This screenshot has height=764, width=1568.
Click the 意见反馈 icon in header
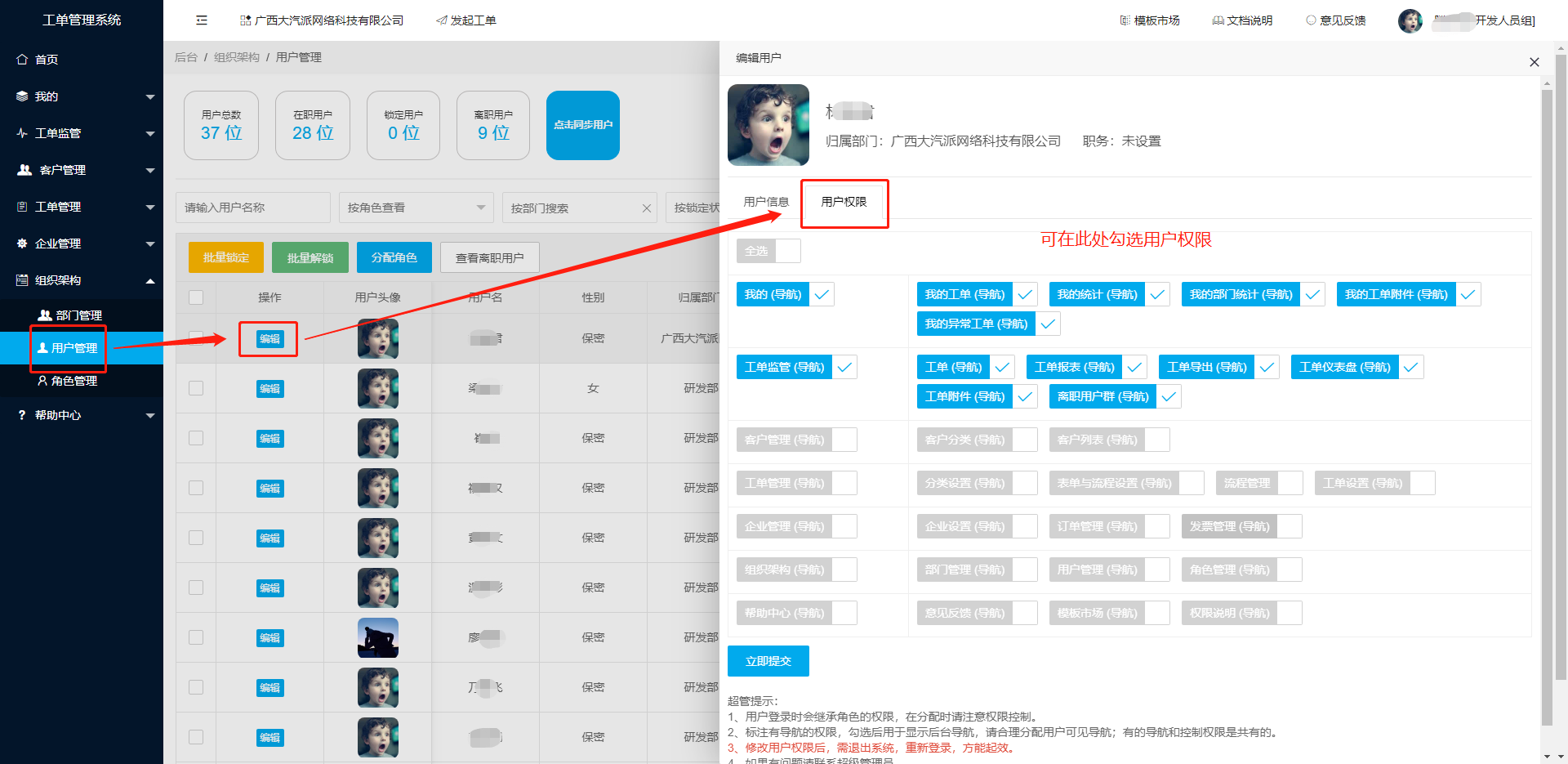(1311, 20)
